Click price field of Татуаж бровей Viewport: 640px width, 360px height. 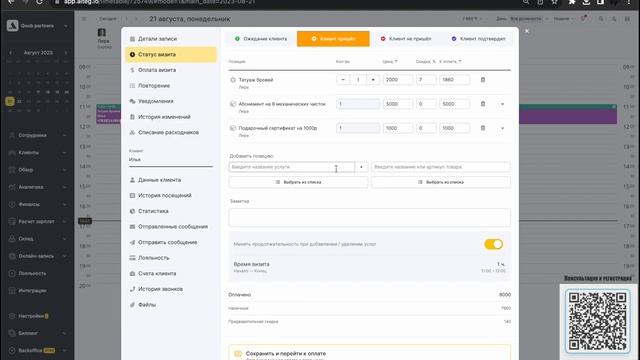pyautogui.click(x=398, y=80)
